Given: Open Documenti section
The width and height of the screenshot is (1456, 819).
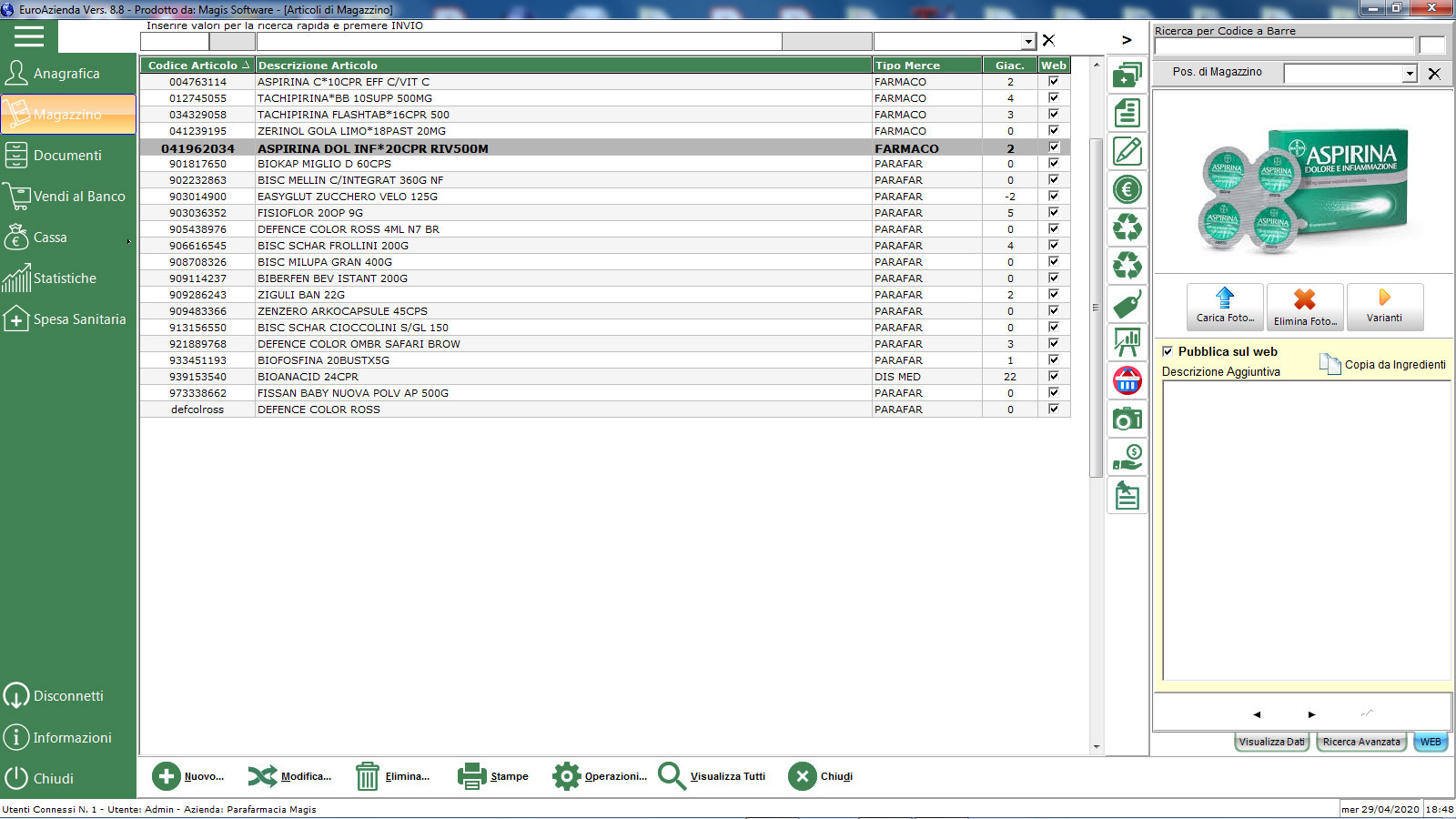Looking at the screenshot, I should click(68, 156).
